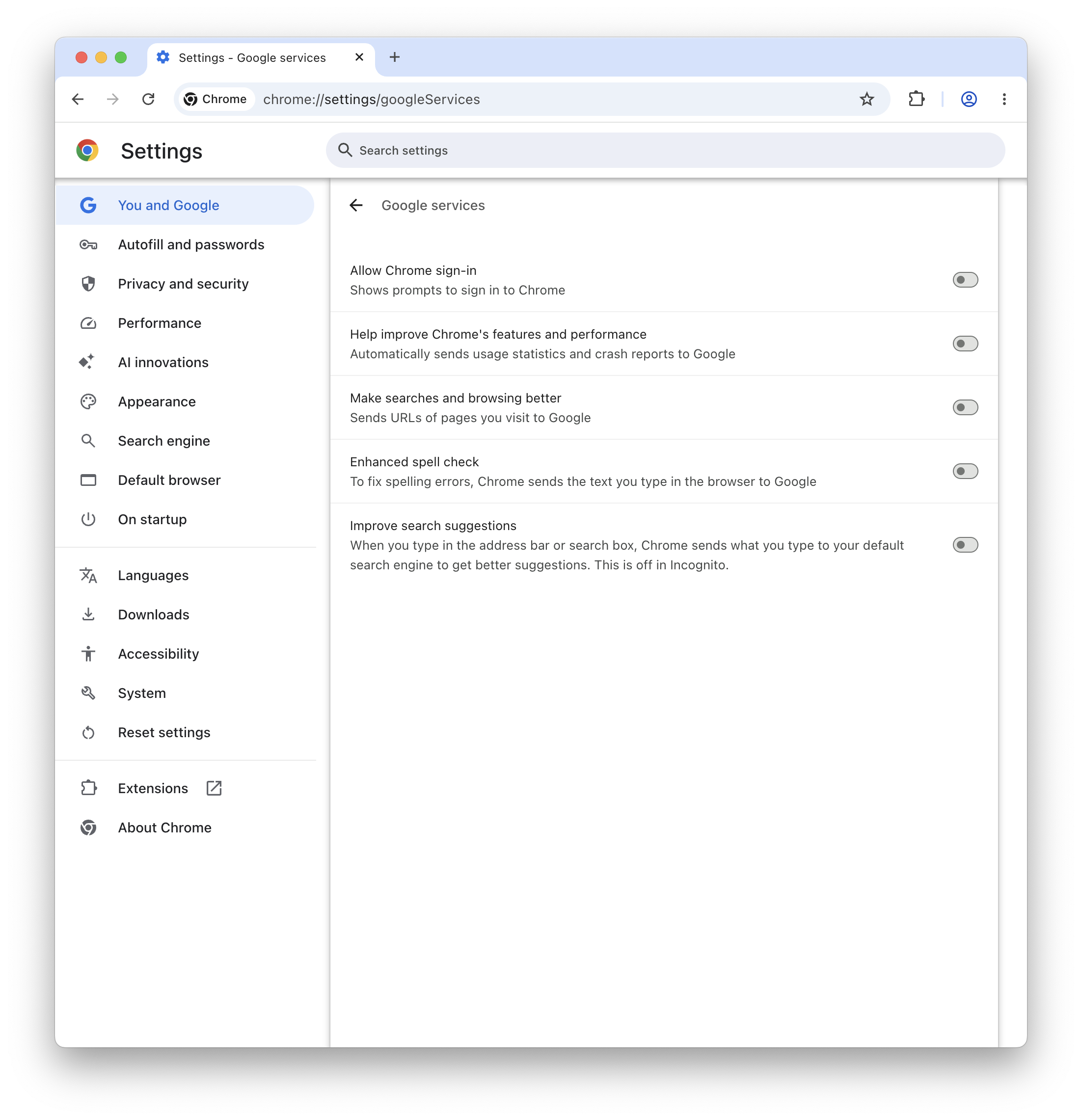Click the browser forward arrow
This screenshot has height=1120, width=1082.
click(112, 100)
